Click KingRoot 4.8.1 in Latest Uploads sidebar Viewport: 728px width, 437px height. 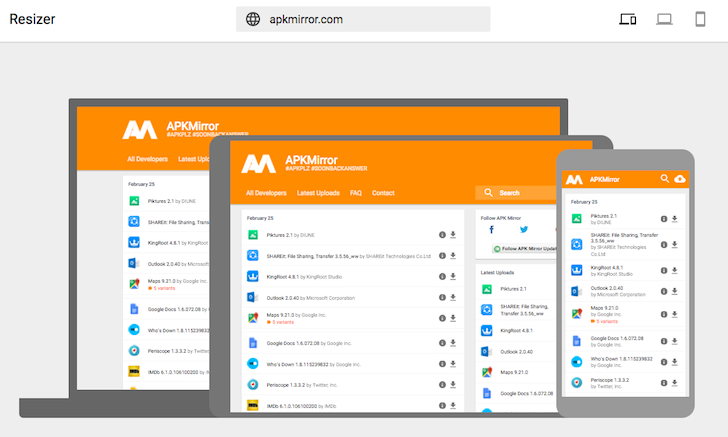516,331
